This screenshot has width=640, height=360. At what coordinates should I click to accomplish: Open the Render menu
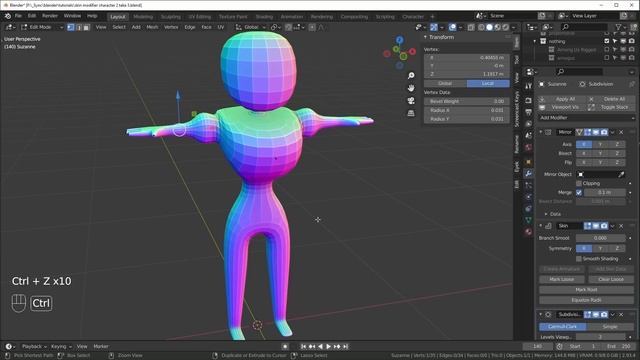click(50, 16)
